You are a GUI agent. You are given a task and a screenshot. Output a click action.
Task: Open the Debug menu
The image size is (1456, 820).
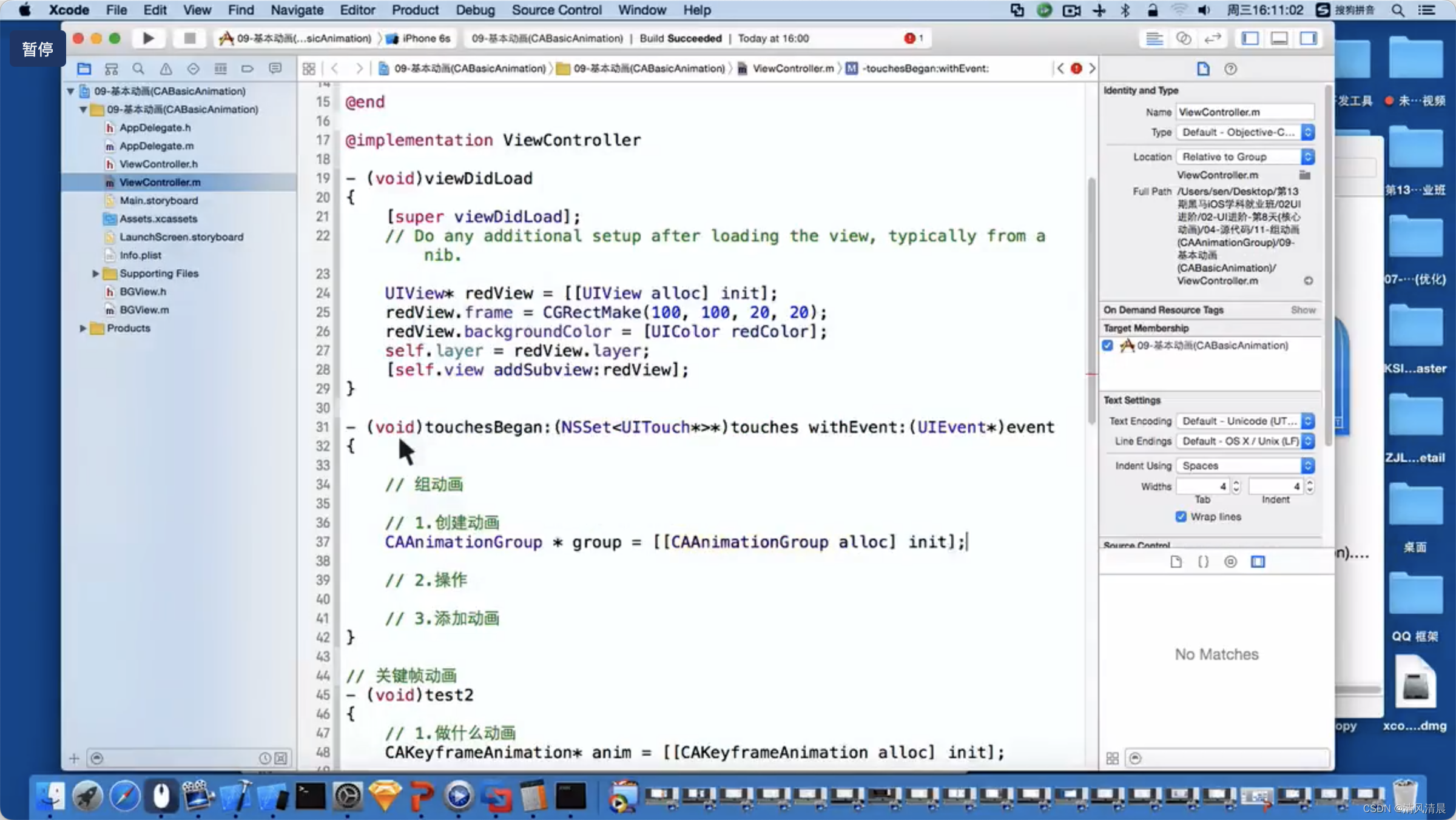click(475, 10)
